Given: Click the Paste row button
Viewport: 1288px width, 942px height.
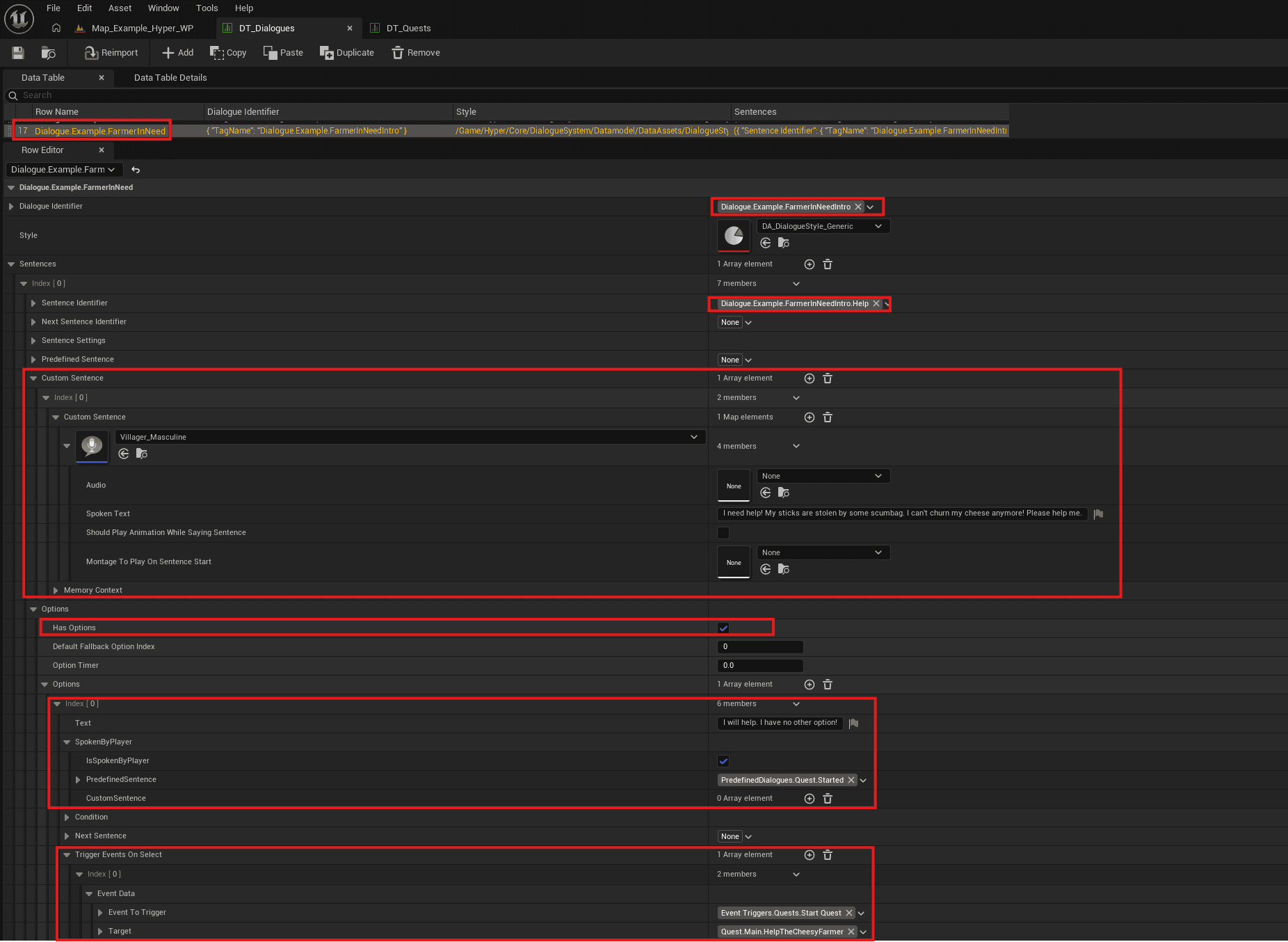Looking at the screenshot, I should pyautogui.click(x=283, y=53).
